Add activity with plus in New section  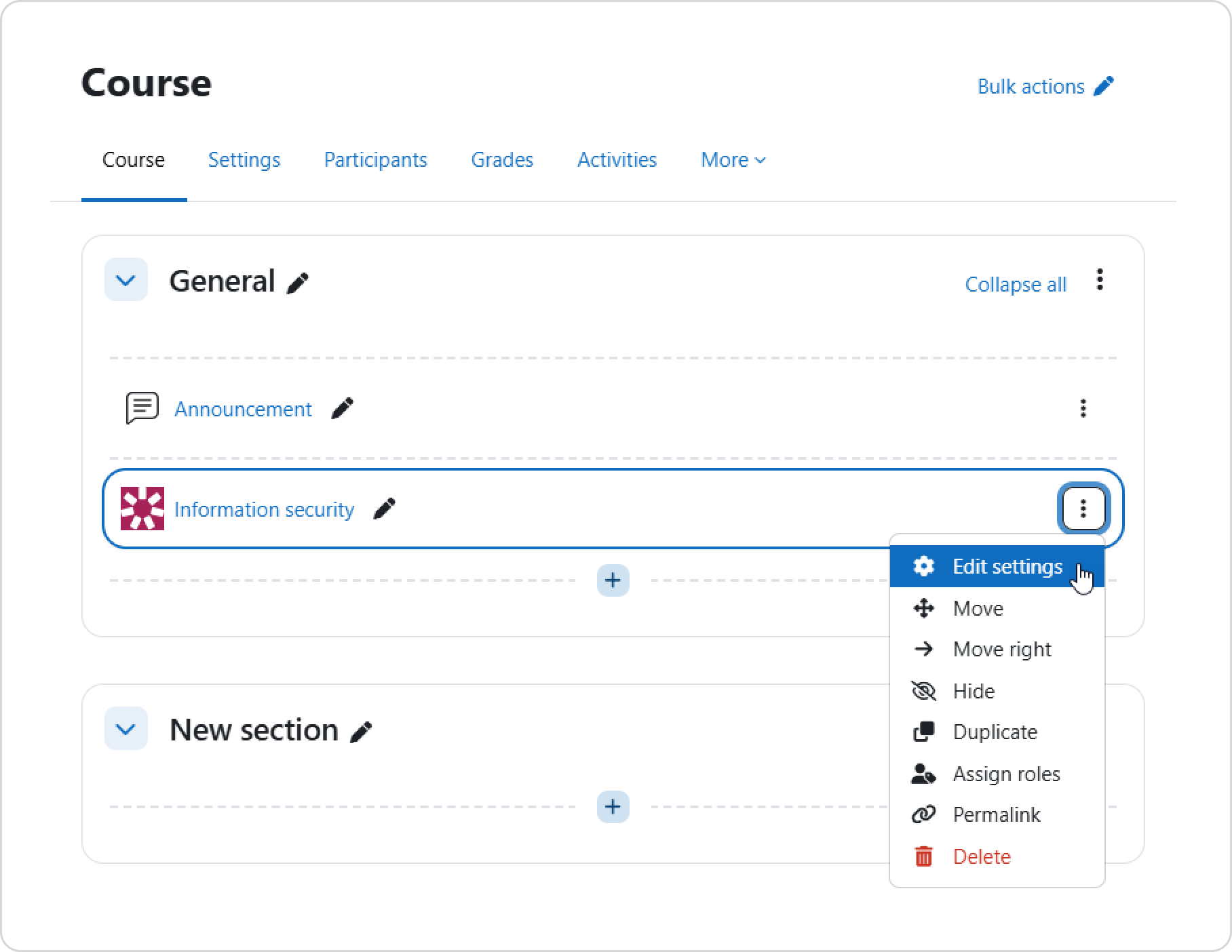pos(613,807)
